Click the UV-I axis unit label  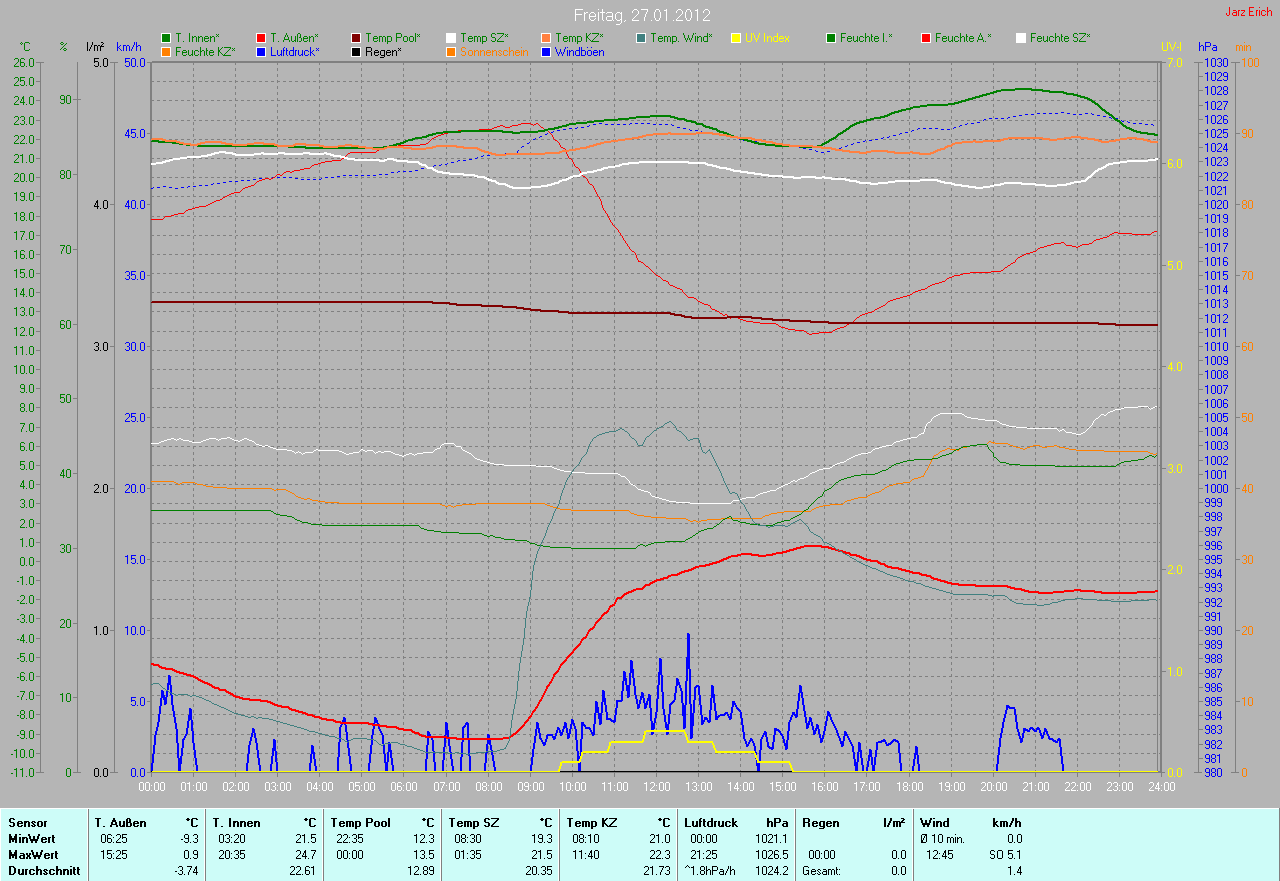(1170, 47)
